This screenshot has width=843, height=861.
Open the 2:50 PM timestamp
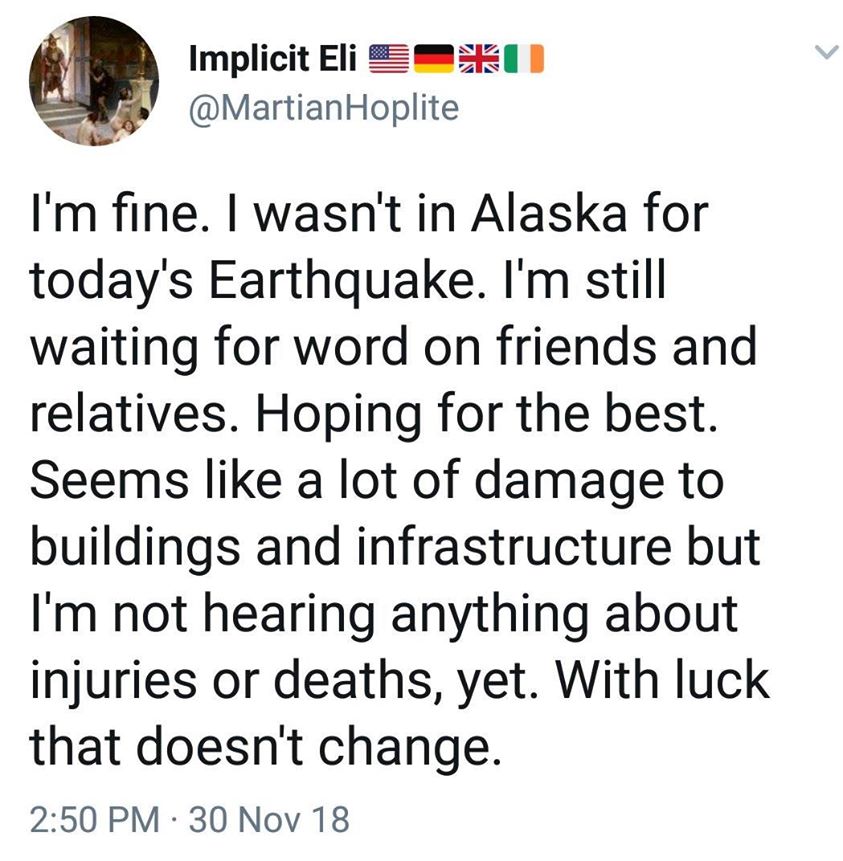point(94,820)
